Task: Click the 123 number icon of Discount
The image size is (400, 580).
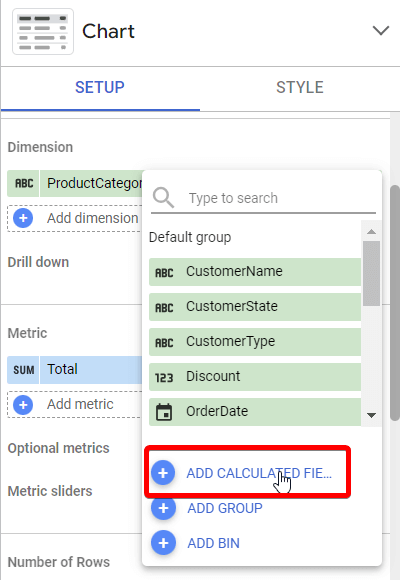Action: pyautogui.click(x=164, y=378)
